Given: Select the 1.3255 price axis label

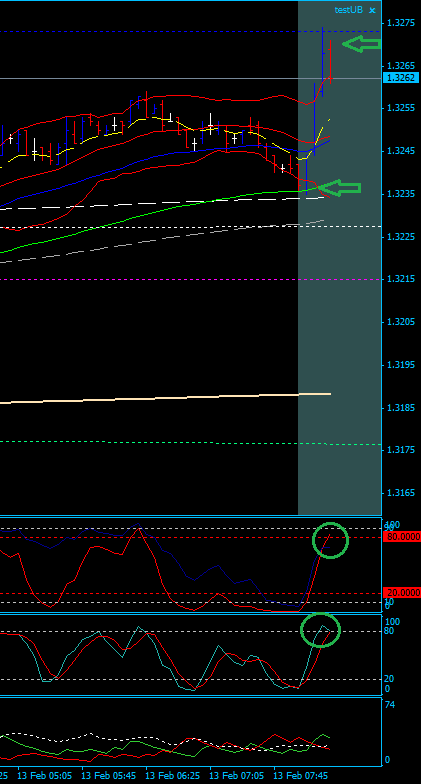Looking at the screenshot, I should (400, 108).
